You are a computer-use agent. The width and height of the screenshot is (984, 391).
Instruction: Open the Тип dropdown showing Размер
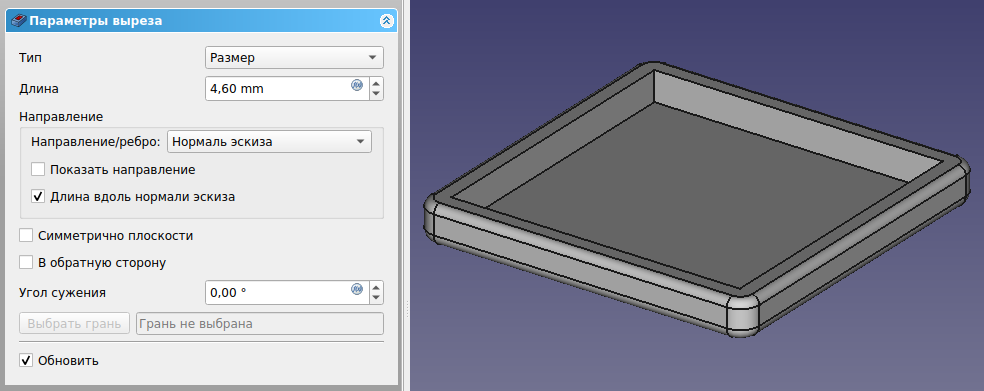coord(294,58)
